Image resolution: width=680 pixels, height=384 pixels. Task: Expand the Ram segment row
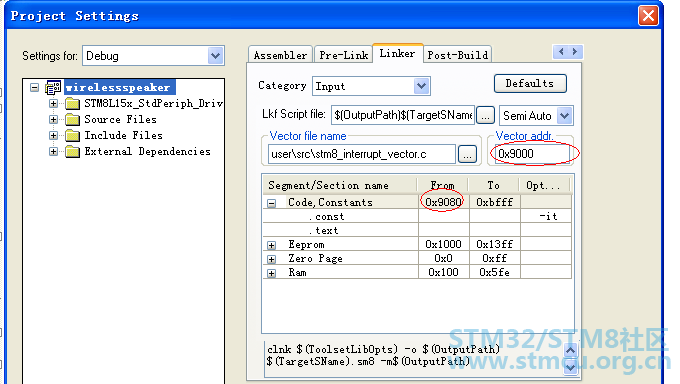271,273
